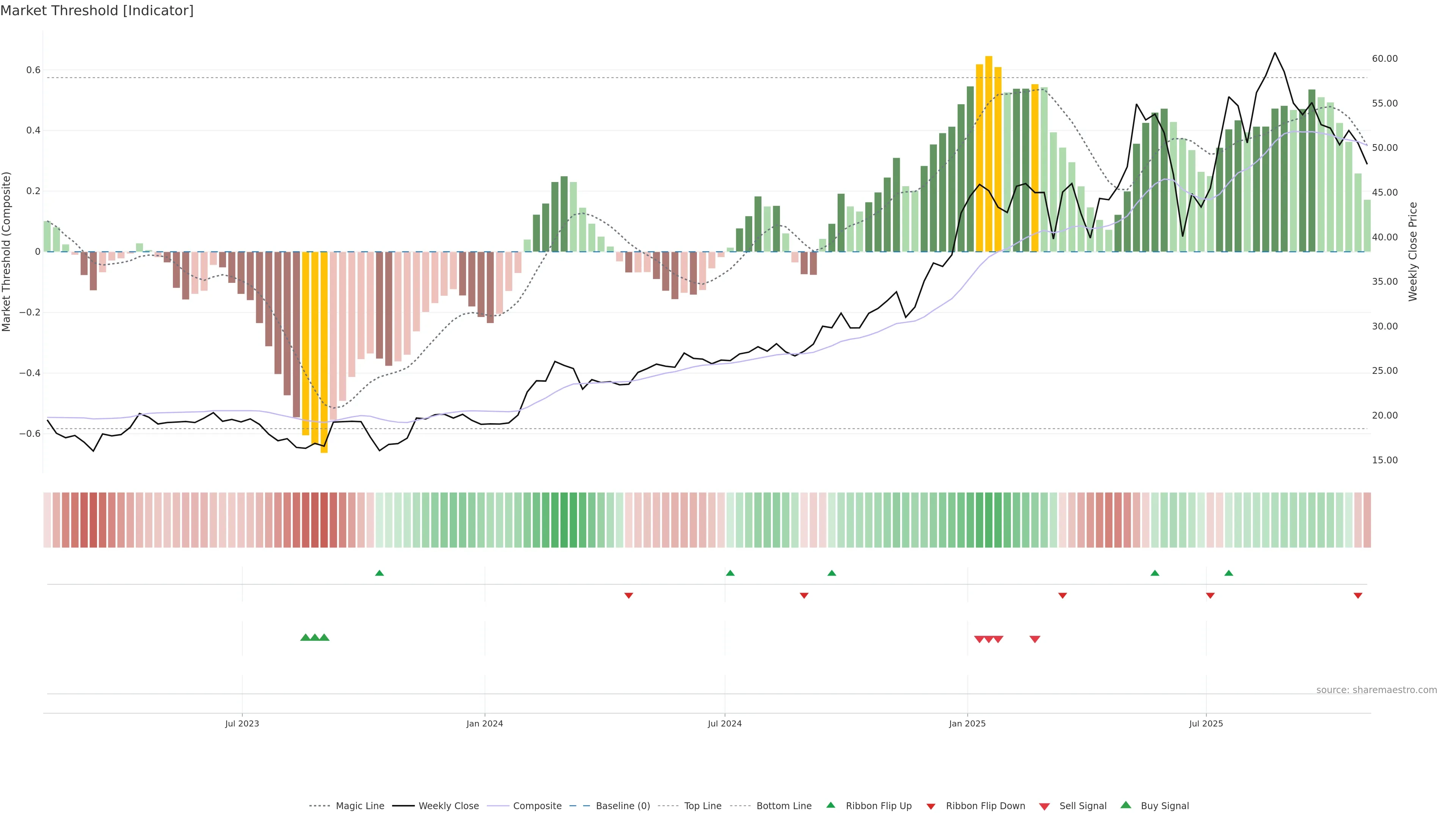Click last red ribbon flip down marker
Image resolution: width=1456 pixels, height=819 pixels.
(x=1358, y=596)
